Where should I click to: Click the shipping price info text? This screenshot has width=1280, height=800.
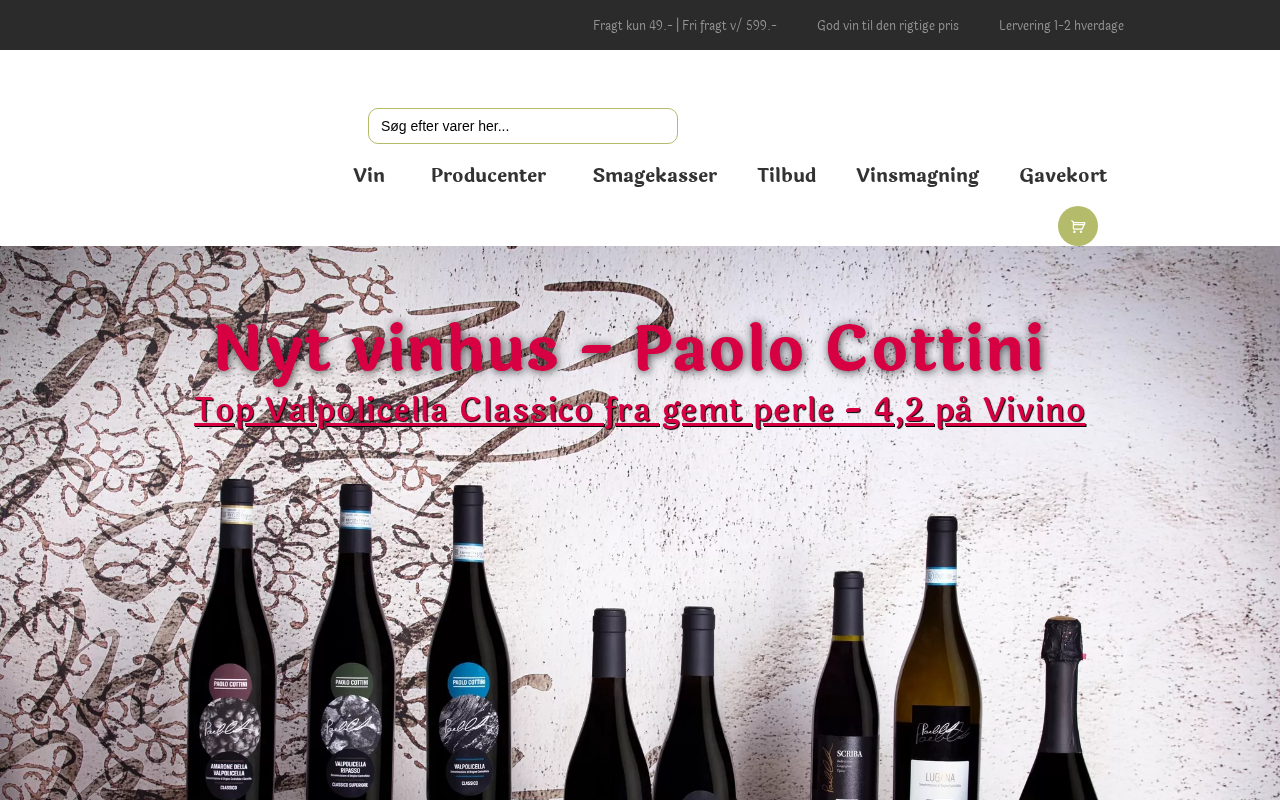click(x=685, y=25)
